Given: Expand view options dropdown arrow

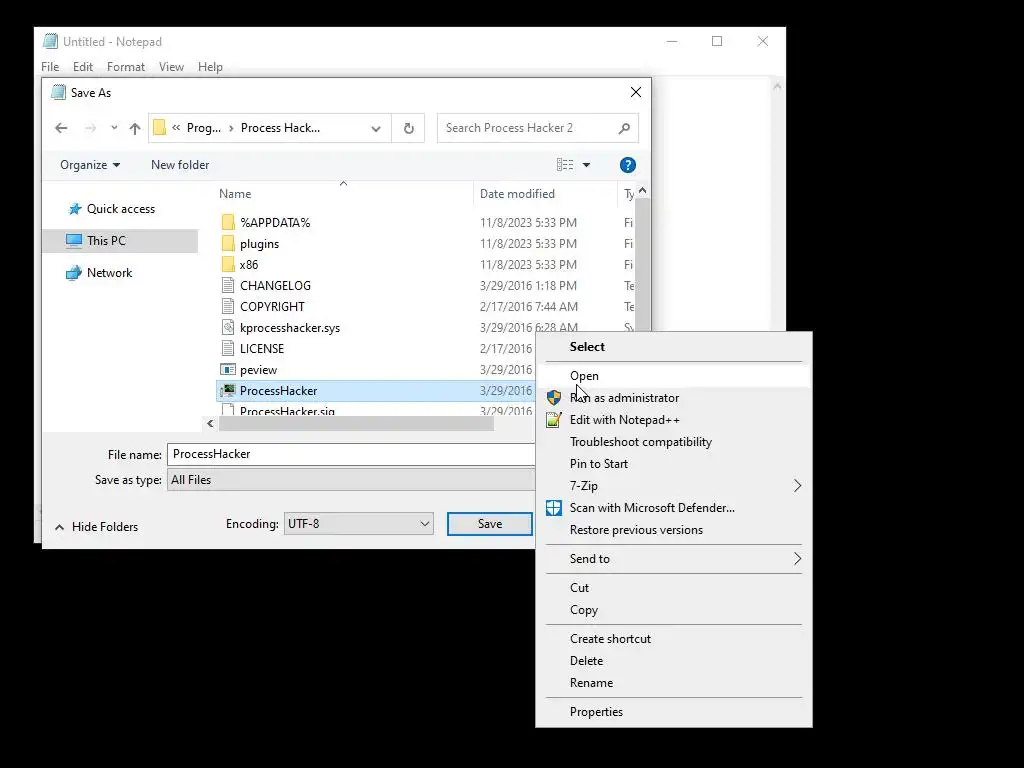Looking at the screenshot, I should pos(586,165).
